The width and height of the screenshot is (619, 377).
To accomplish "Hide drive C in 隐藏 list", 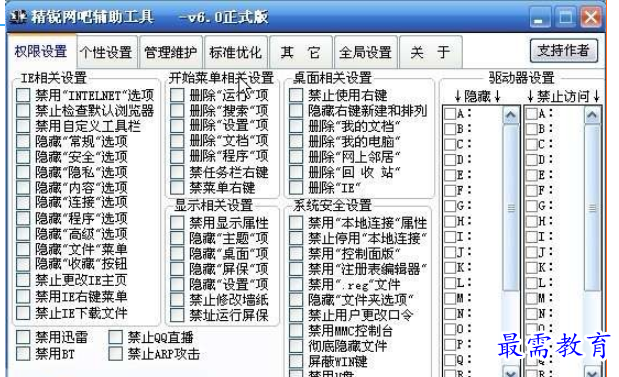I will 450,144.
